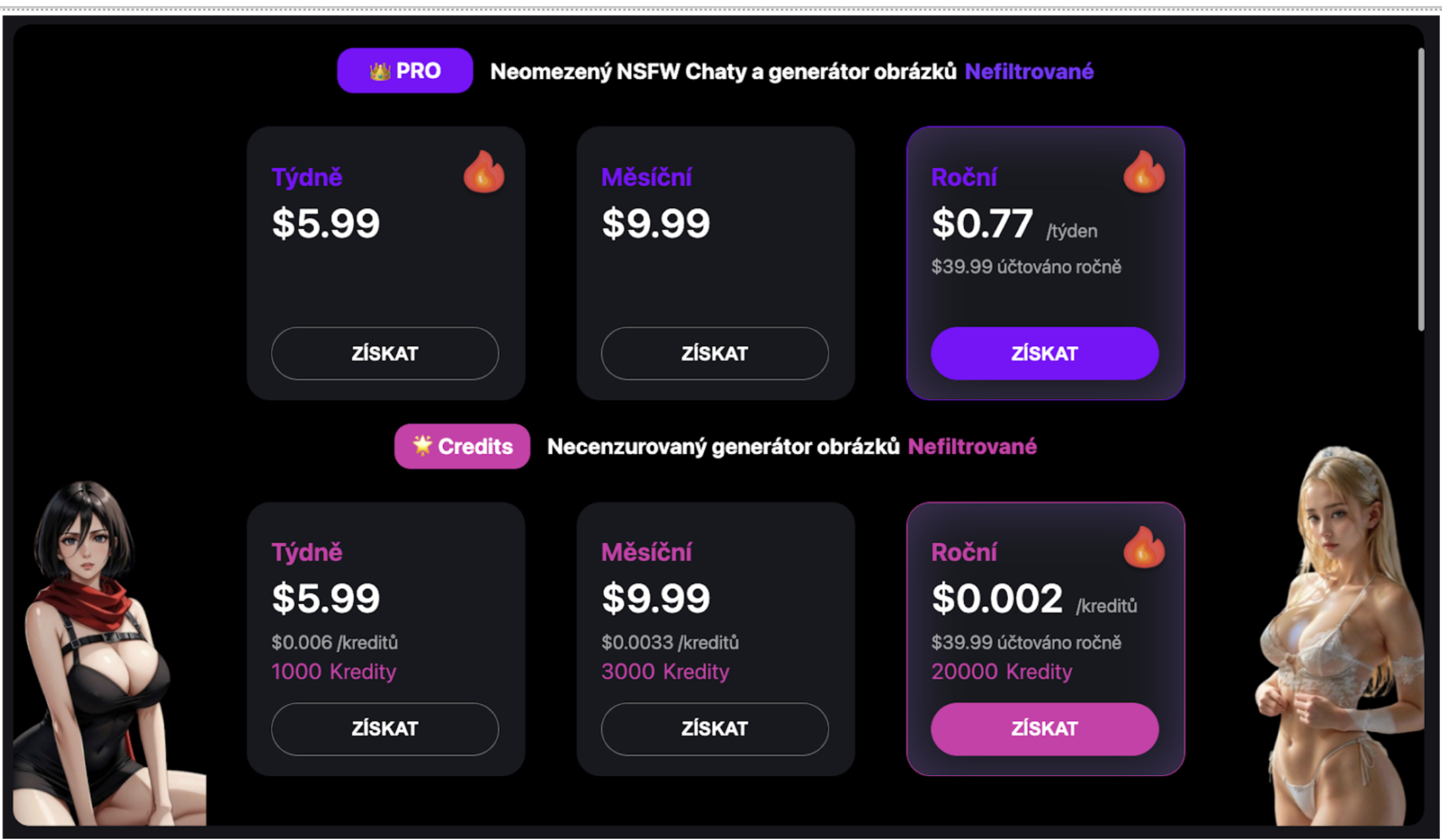This screenshot has height=840, width=1442.
Task: Get the PRO yearly plan with purple ZÍSKAT
Action: [1044, 354]
